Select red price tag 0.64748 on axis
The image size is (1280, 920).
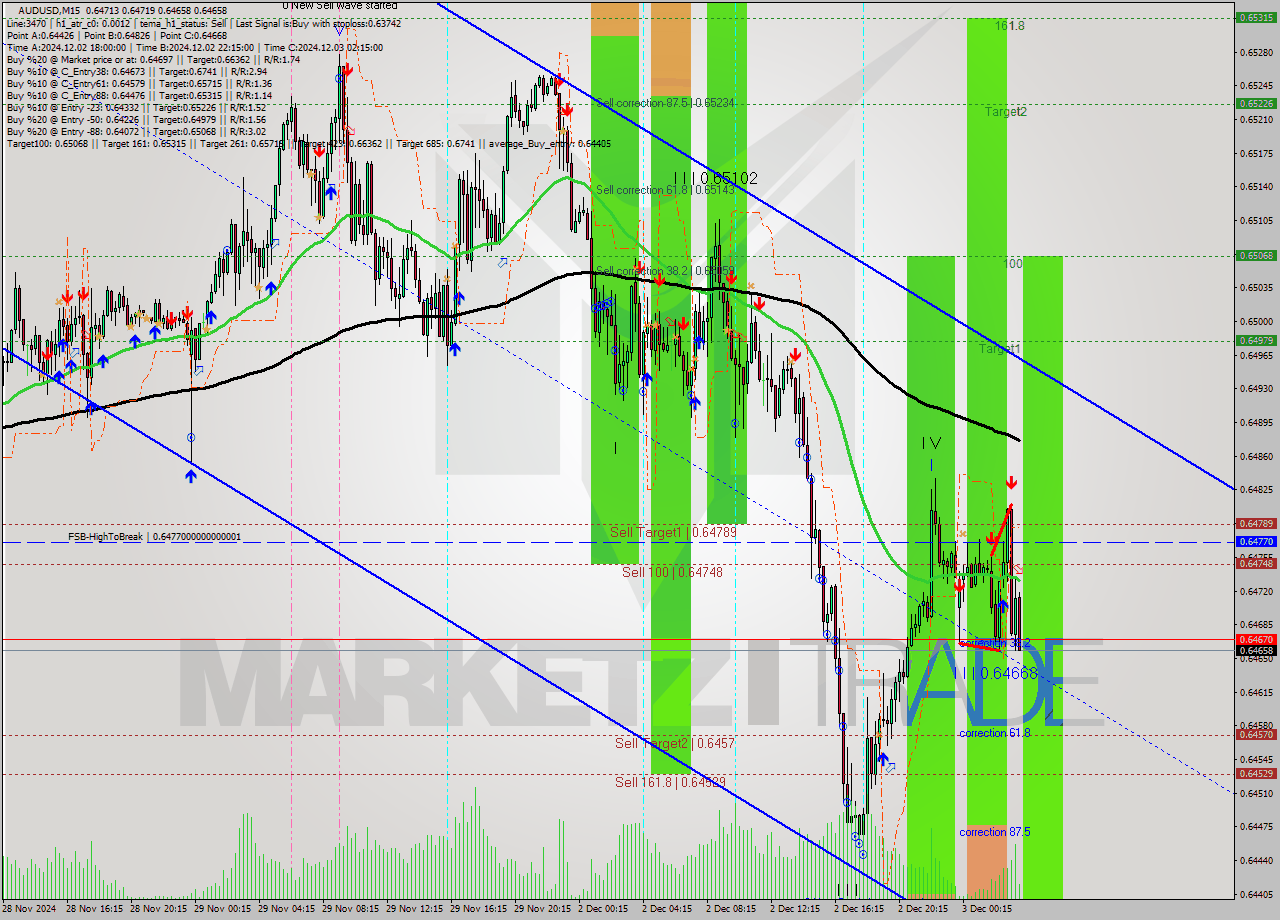[1256, 563]
